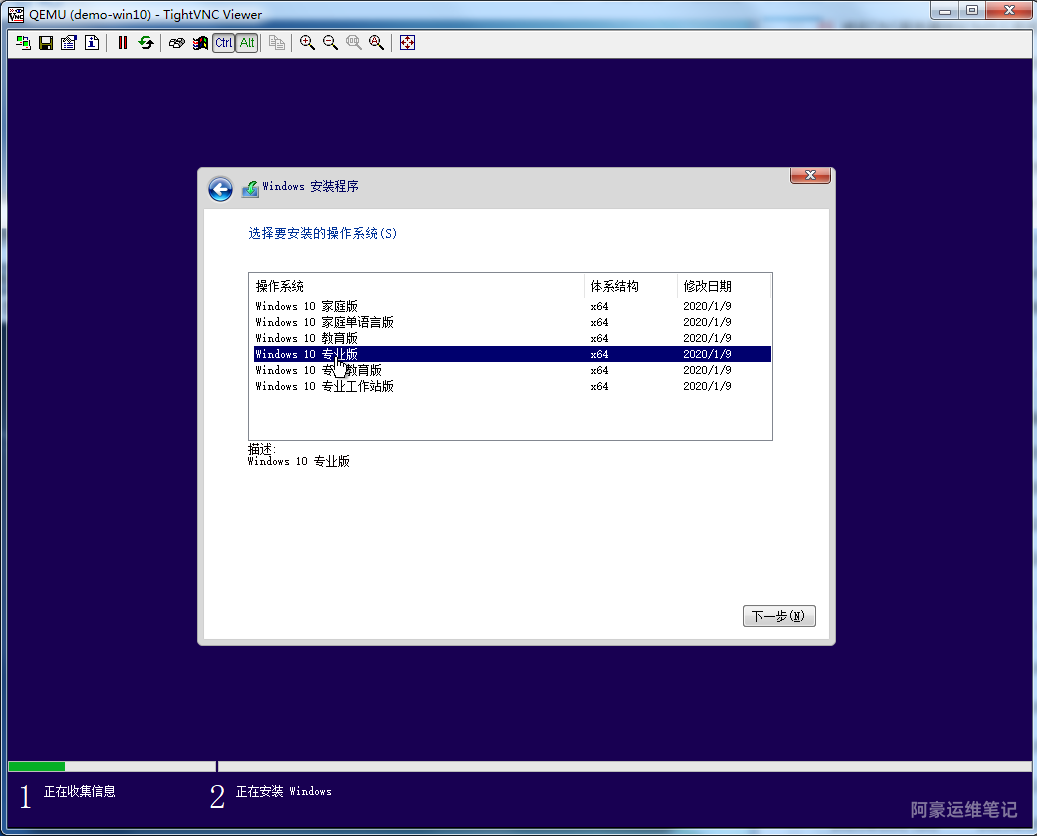
Task: Toggle the Alt key toolbar button
Action: click(x=247, y=43)
